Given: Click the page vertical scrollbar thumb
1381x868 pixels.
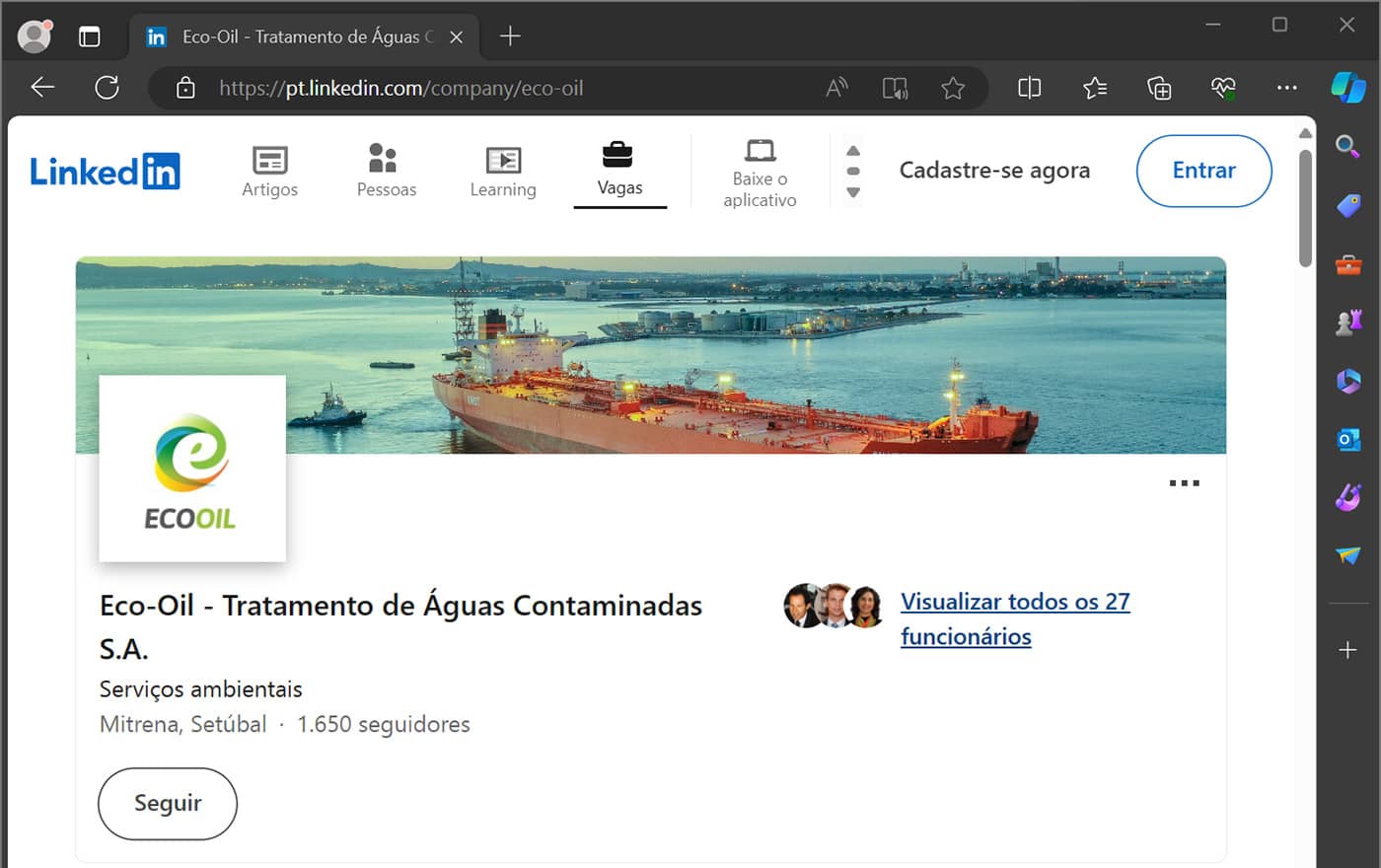Looking at the screenshot, I should click(x=1305, y=207).
